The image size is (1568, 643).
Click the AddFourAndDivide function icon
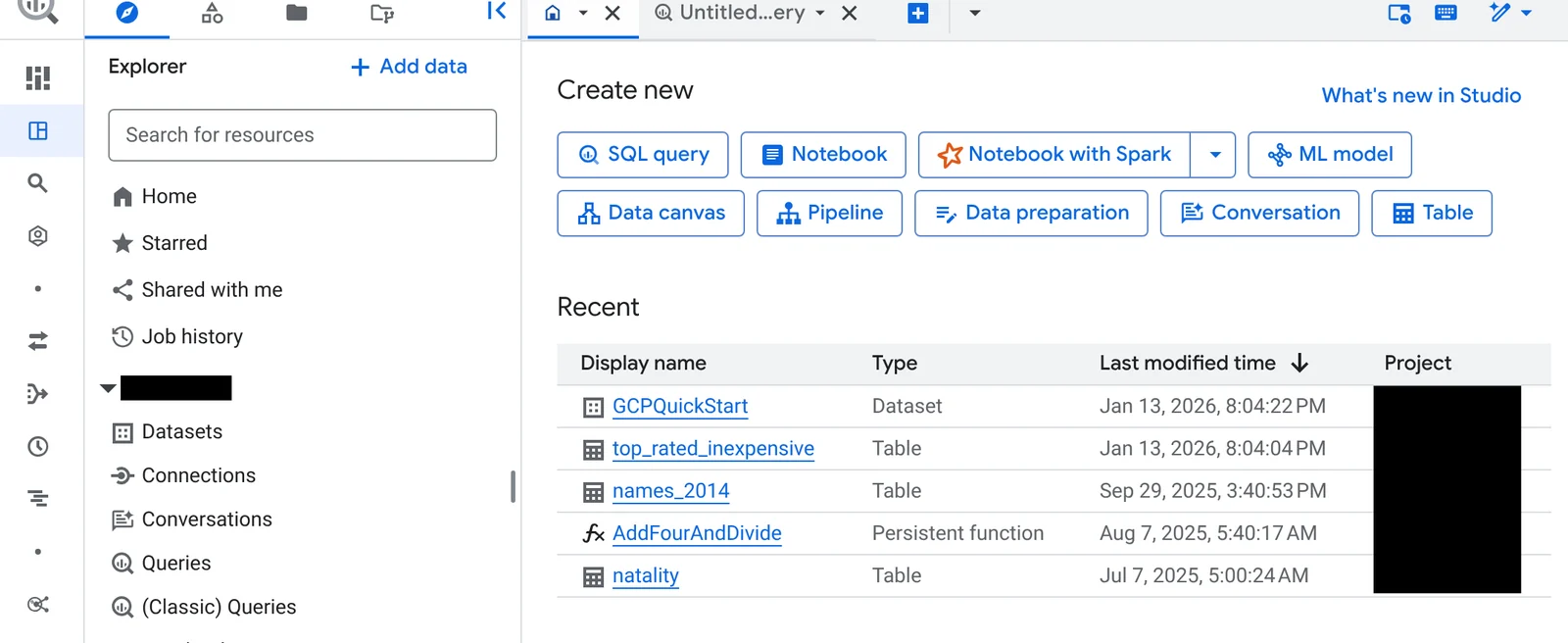point(593,533)
